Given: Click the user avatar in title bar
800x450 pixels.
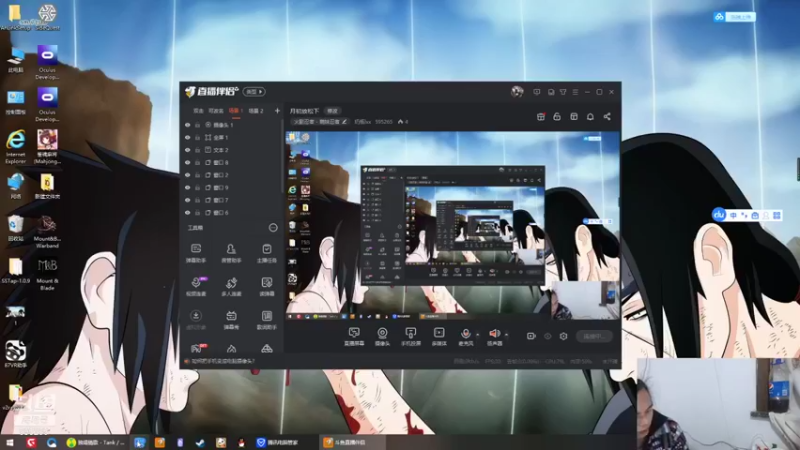Looking at the screenshot, I should pyautogui.click(x=517, y=92).
